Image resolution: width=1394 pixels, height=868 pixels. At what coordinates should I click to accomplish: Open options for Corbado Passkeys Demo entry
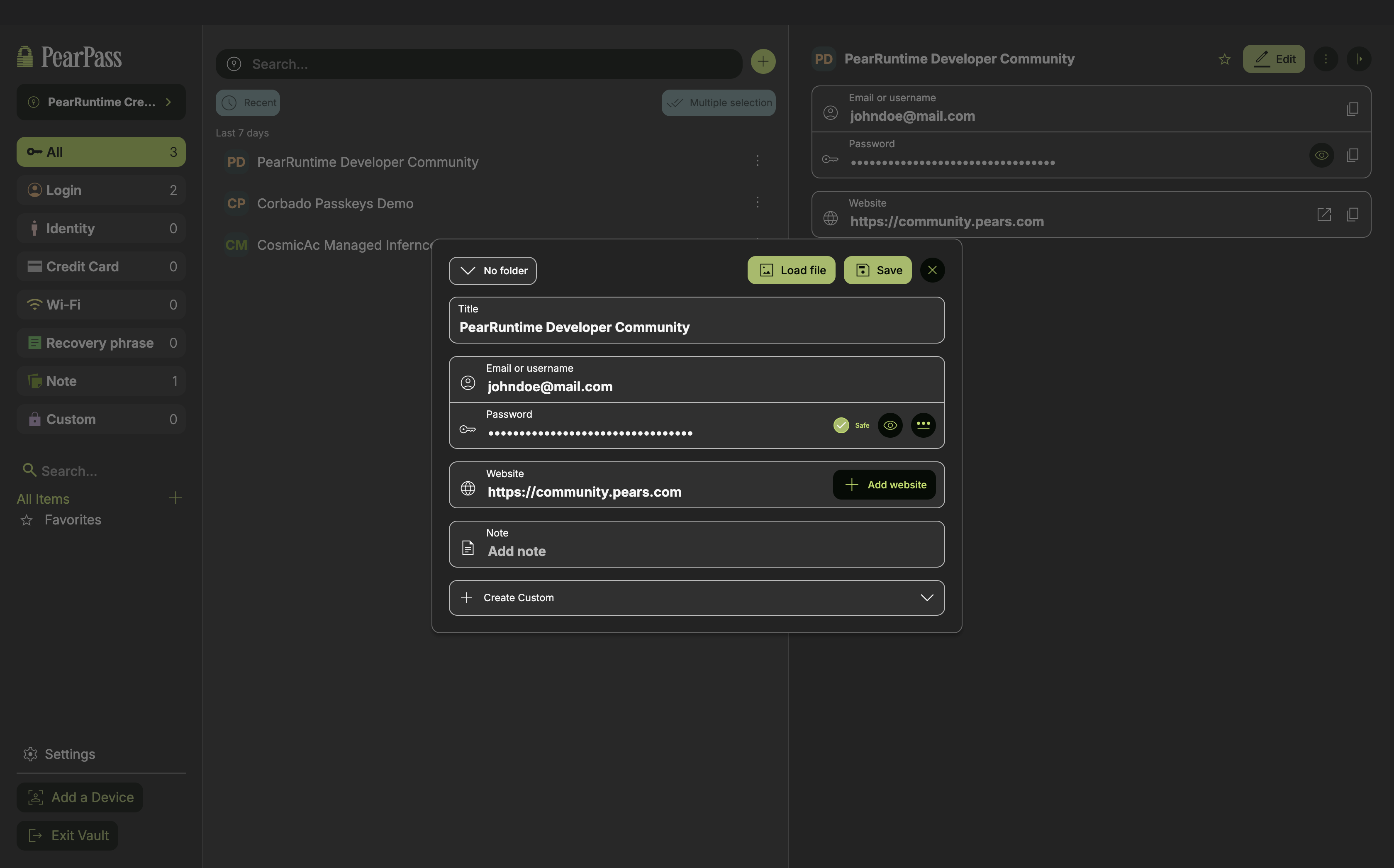coord(757,202)
